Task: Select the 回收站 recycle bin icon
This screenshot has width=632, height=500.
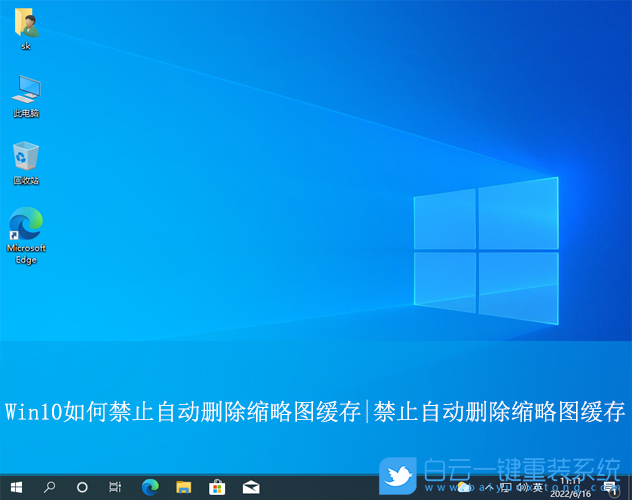Action: click(x=26, y=163)
